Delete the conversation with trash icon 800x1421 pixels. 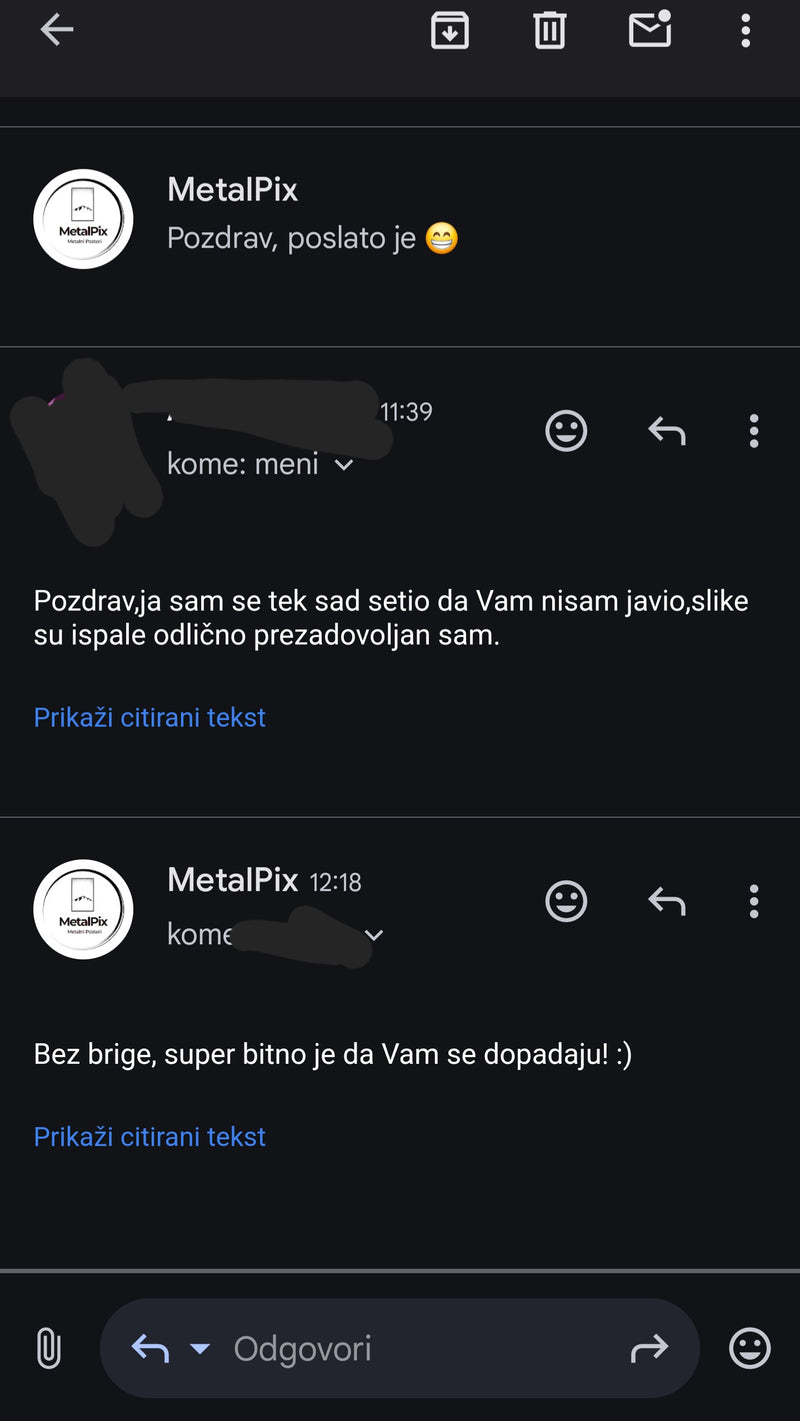[x=549, y=31]
